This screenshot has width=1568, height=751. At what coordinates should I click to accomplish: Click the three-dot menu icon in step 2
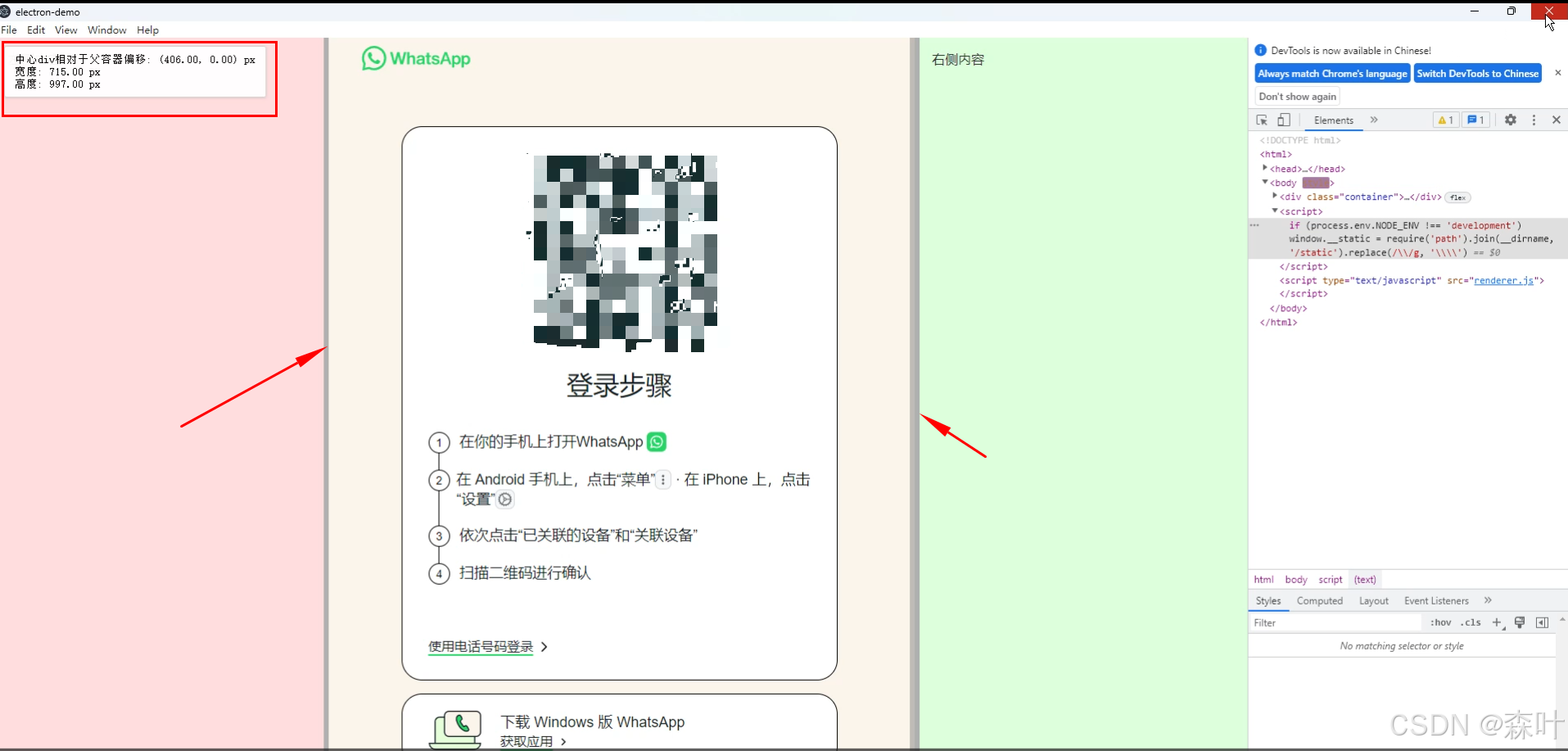point(663,480)
